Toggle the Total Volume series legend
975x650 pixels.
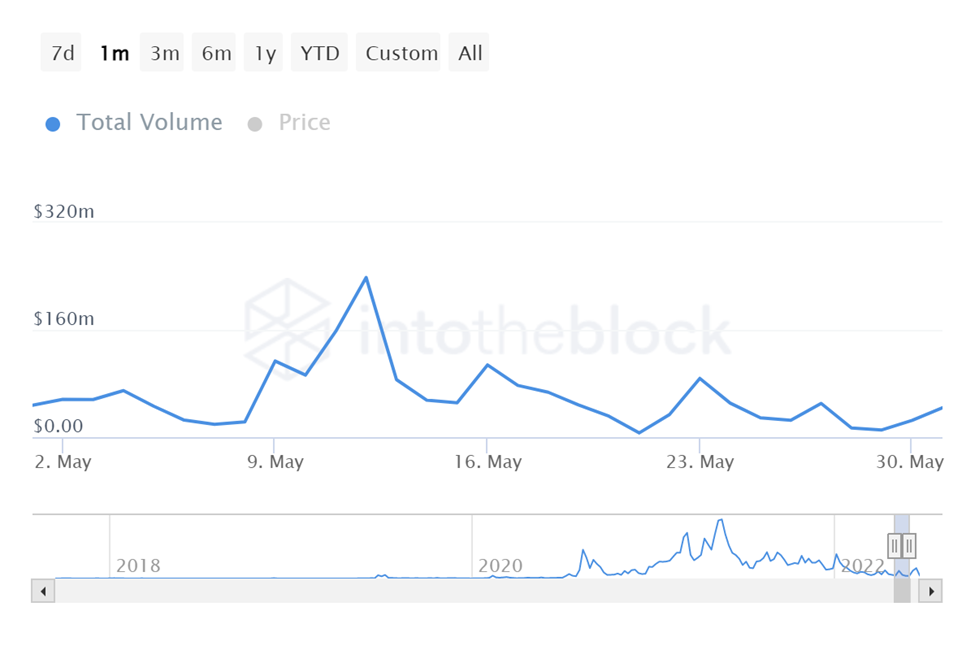[135, 123]
